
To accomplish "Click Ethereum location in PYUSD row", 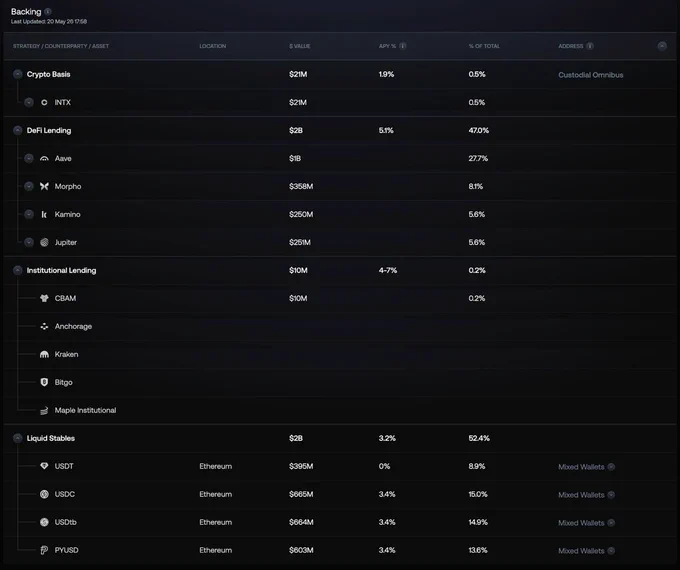I will click(x=216, y=550).
